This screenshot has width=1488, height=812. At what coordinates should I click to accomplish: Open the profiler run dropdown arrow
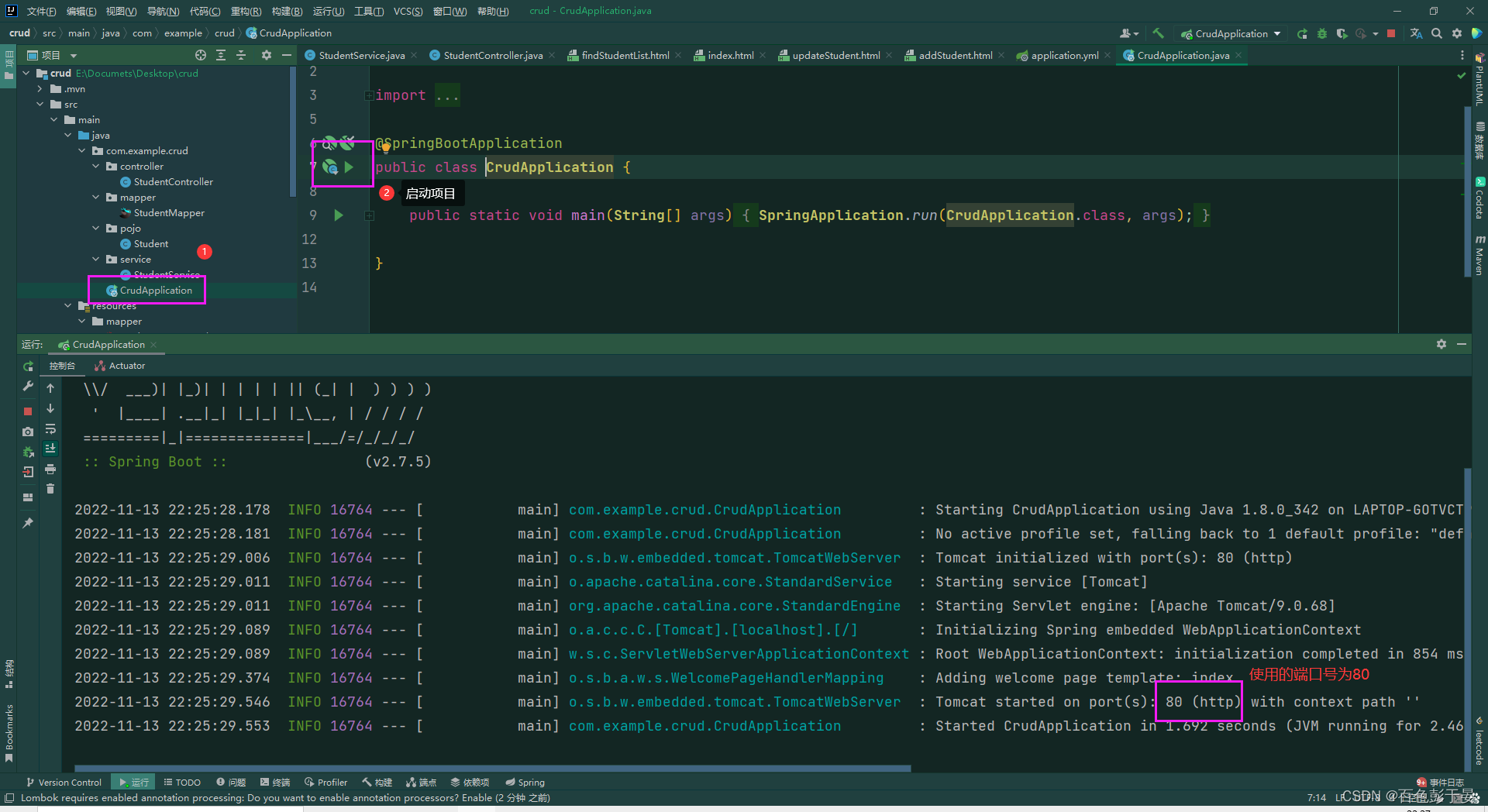pos(1376,33)
